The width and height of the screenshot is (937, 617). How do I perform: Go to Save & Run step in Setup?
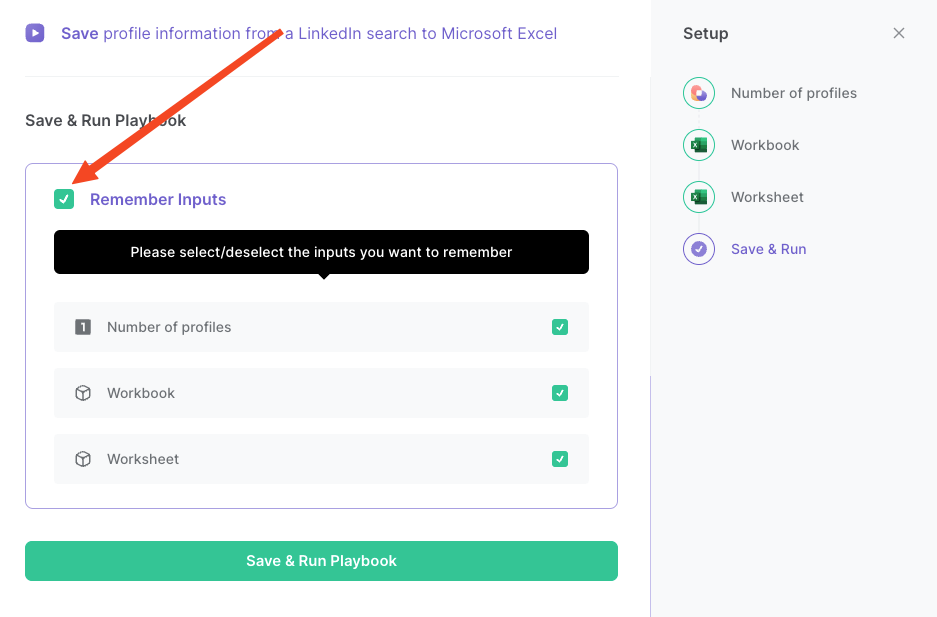(x=768, y=249)
